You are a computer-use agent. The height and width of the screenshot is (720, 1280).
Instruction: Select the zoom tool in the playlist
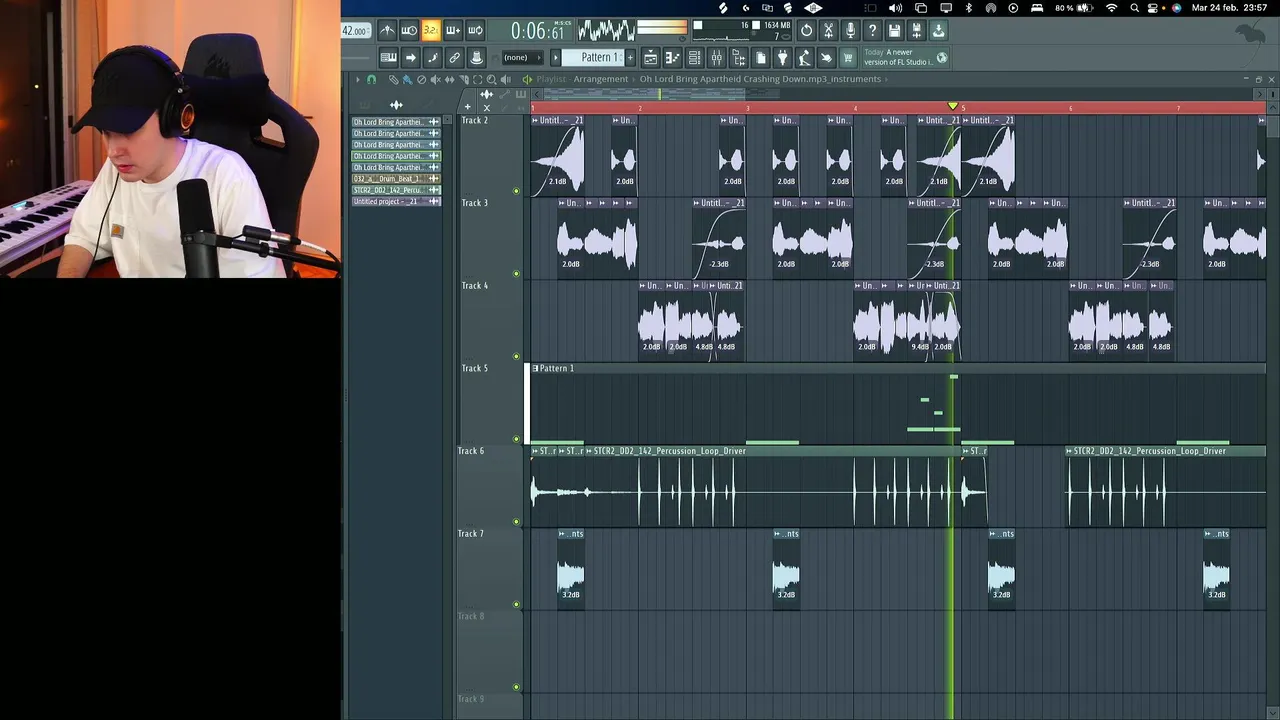click(491, 79)
